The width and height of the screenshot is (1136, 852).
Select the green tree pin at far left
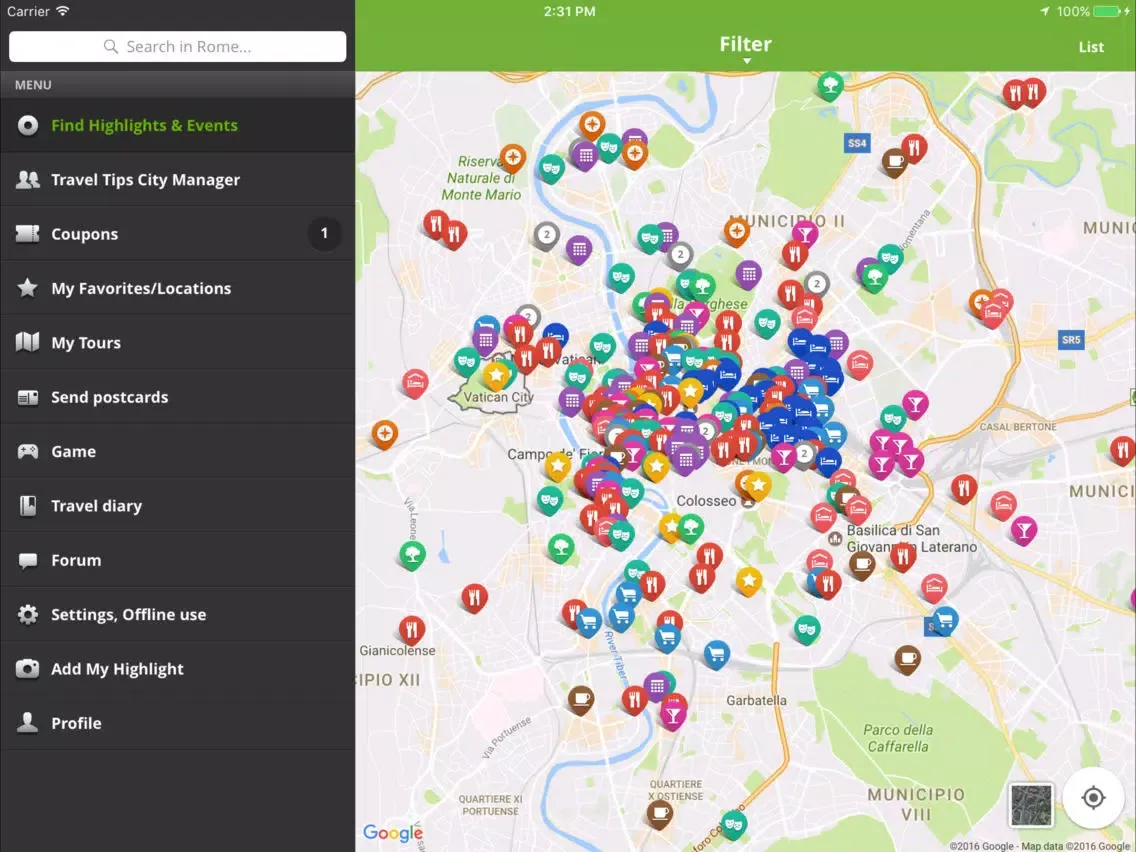pos(412,555)
